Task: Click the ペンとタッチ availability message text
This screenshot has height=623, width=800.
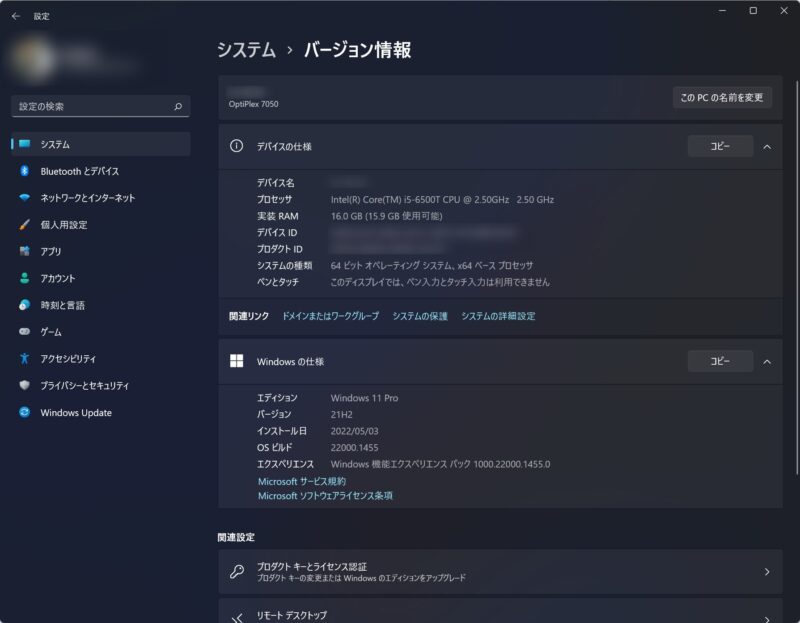Action: 440,282
